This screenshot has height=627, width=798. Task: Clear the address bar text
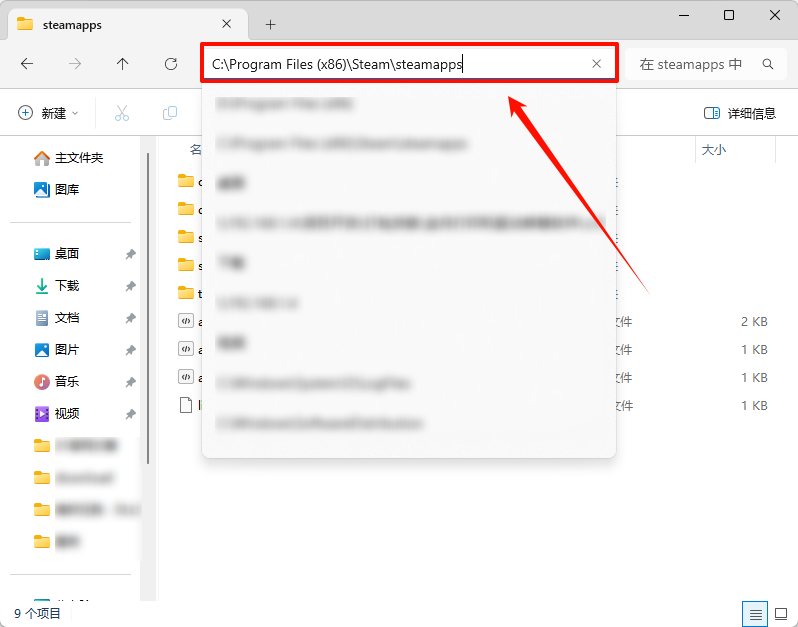pos(597,64)
